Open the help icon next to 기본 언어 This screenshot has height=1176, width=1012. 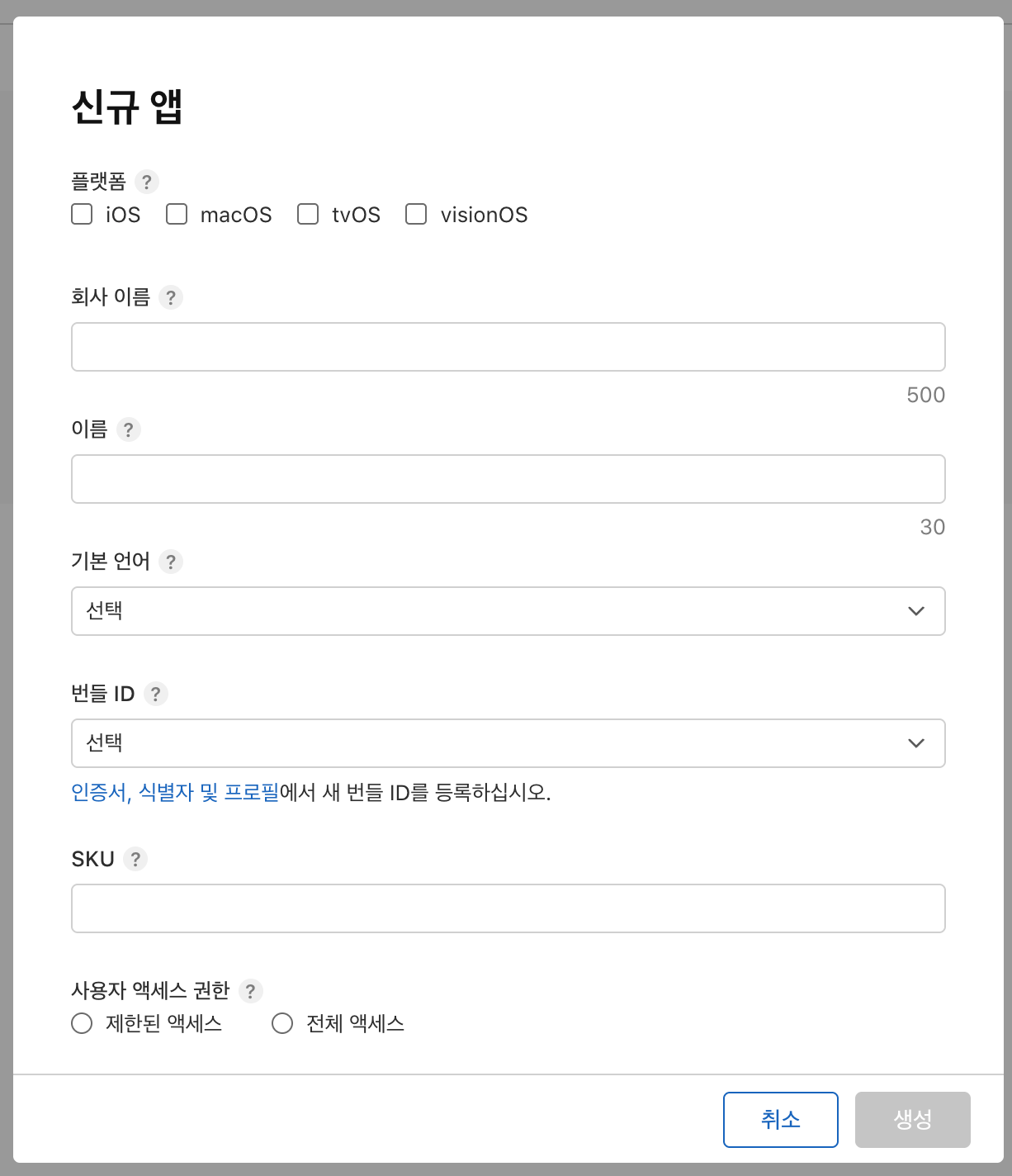point(171,562)
